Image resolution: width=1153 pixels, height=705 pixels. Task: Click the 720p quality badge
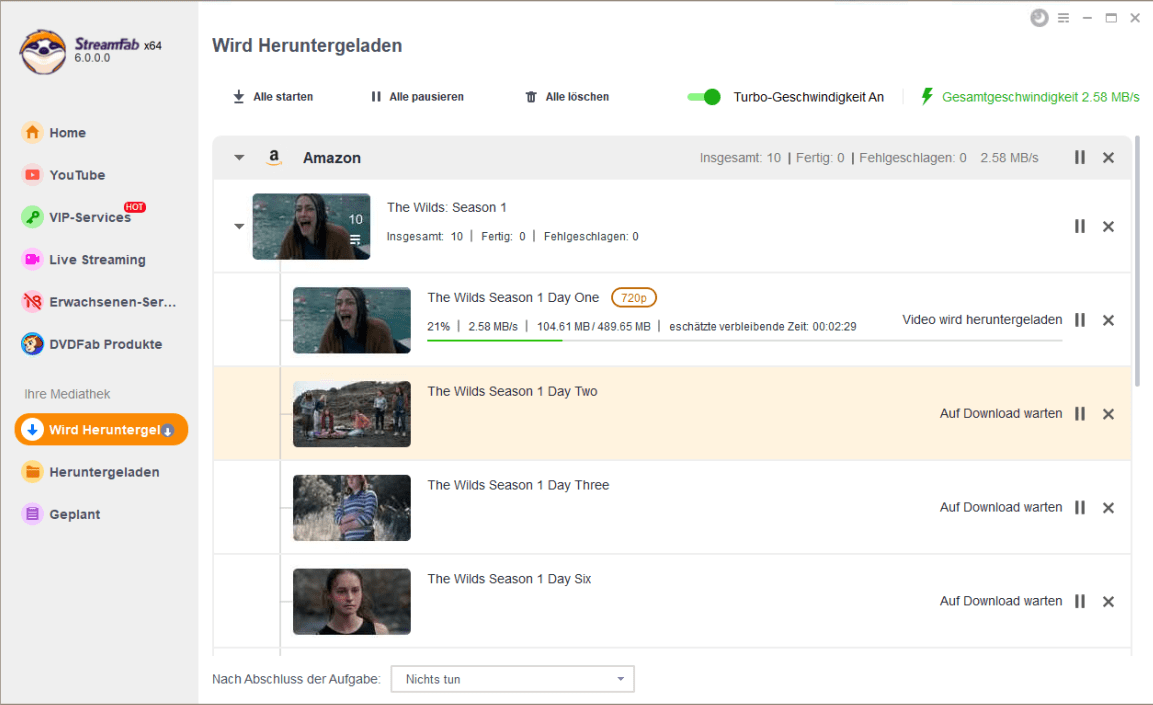(634, 298)
